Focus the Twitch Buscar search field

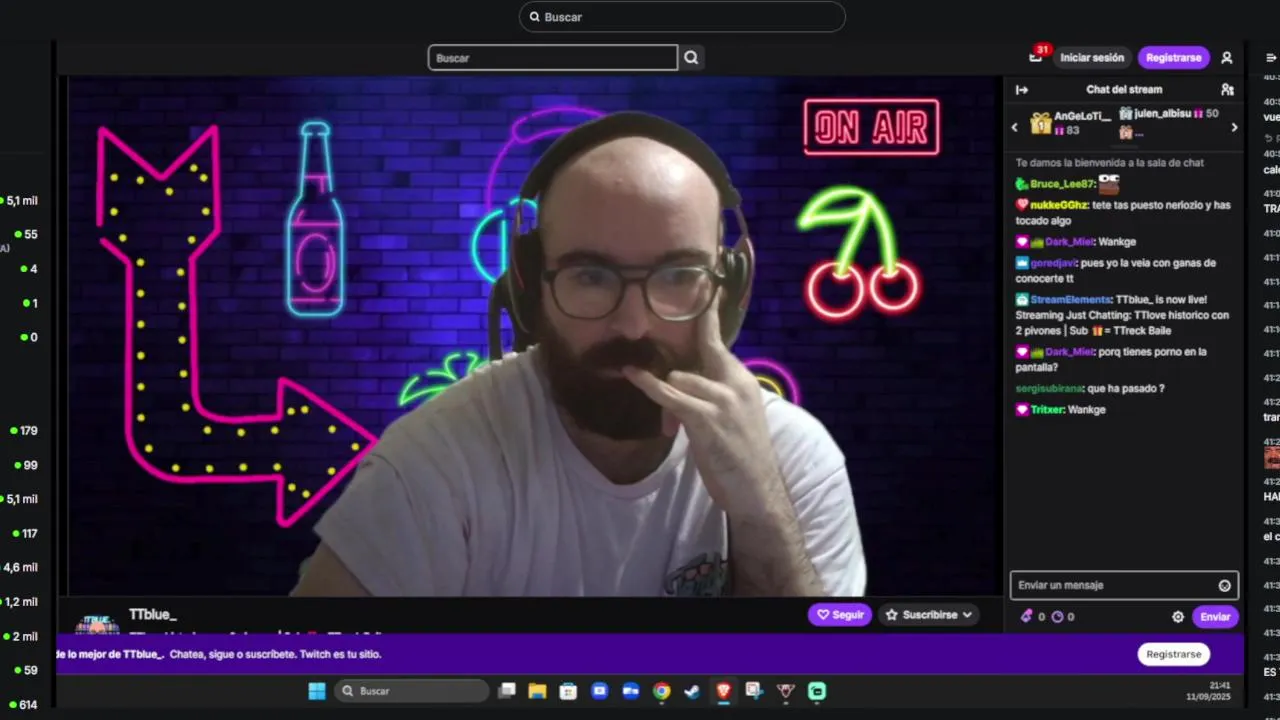pyautogui.click(x=553, y=58)
